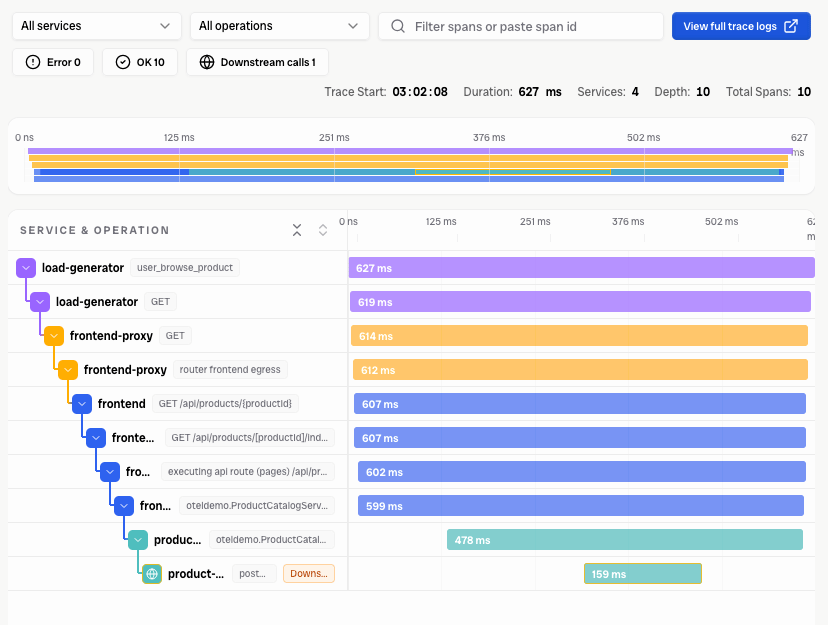Filter by OK 10 spans
The width and height of the screenshot is (828, 625).
tap(140, 62)
